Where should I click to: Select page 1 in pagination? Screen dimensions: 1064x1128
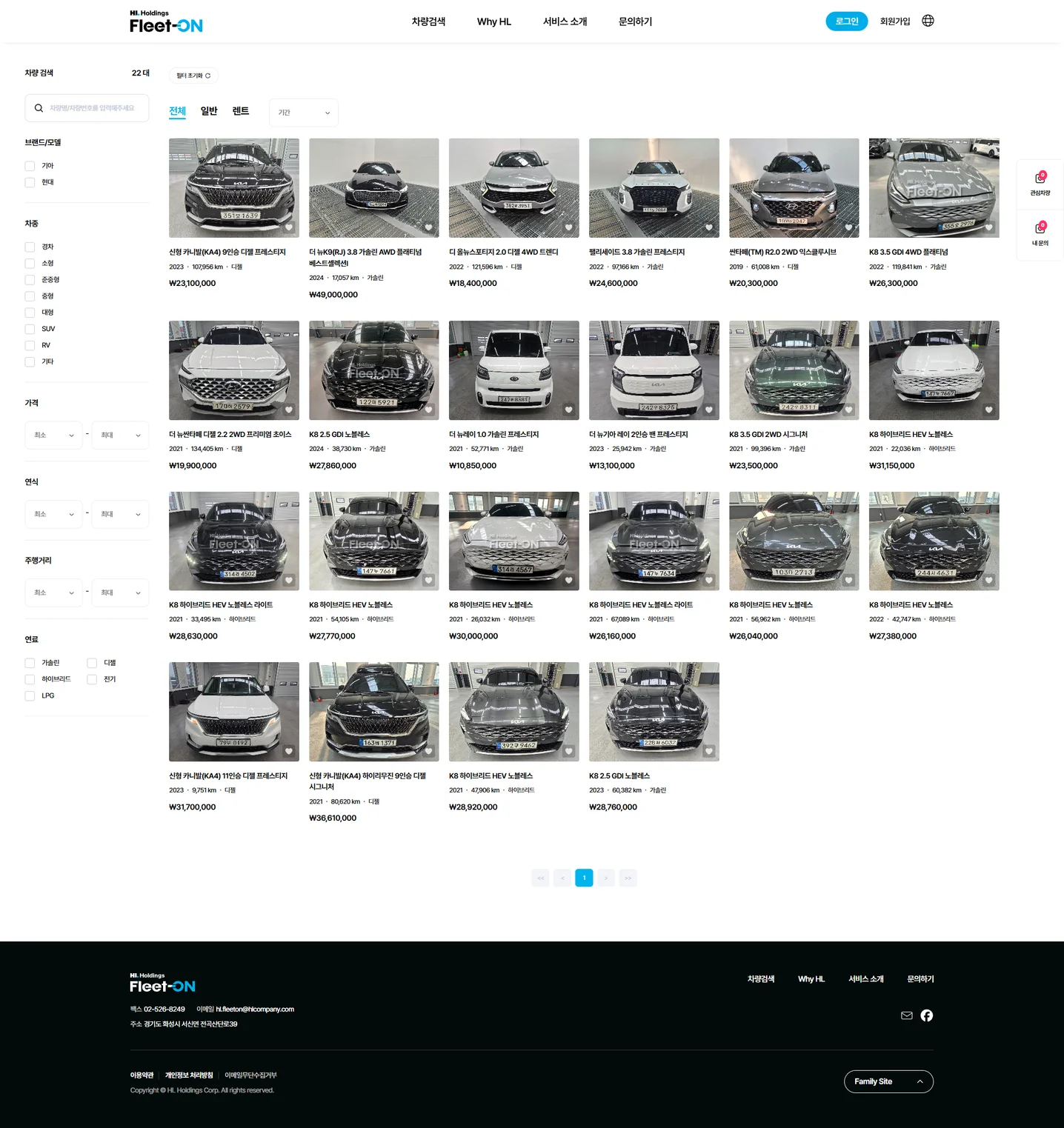(584, 878)
